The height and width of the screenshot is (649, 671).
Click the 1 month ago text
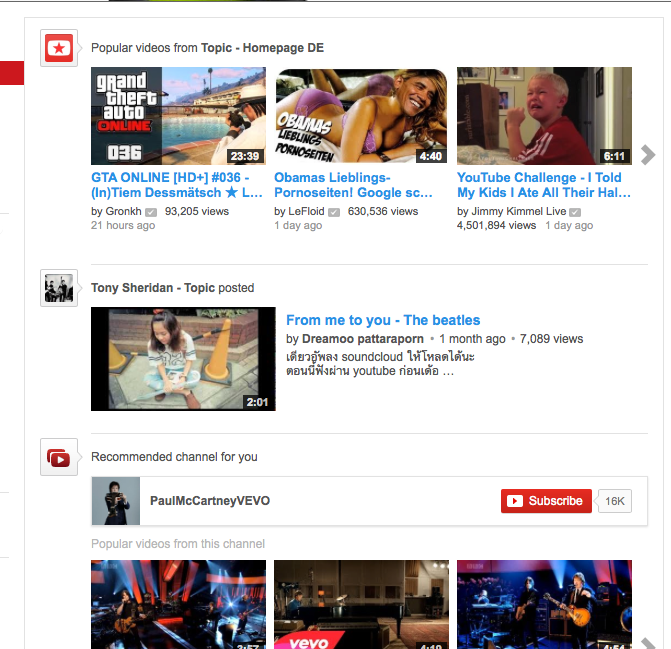[472, 339]
